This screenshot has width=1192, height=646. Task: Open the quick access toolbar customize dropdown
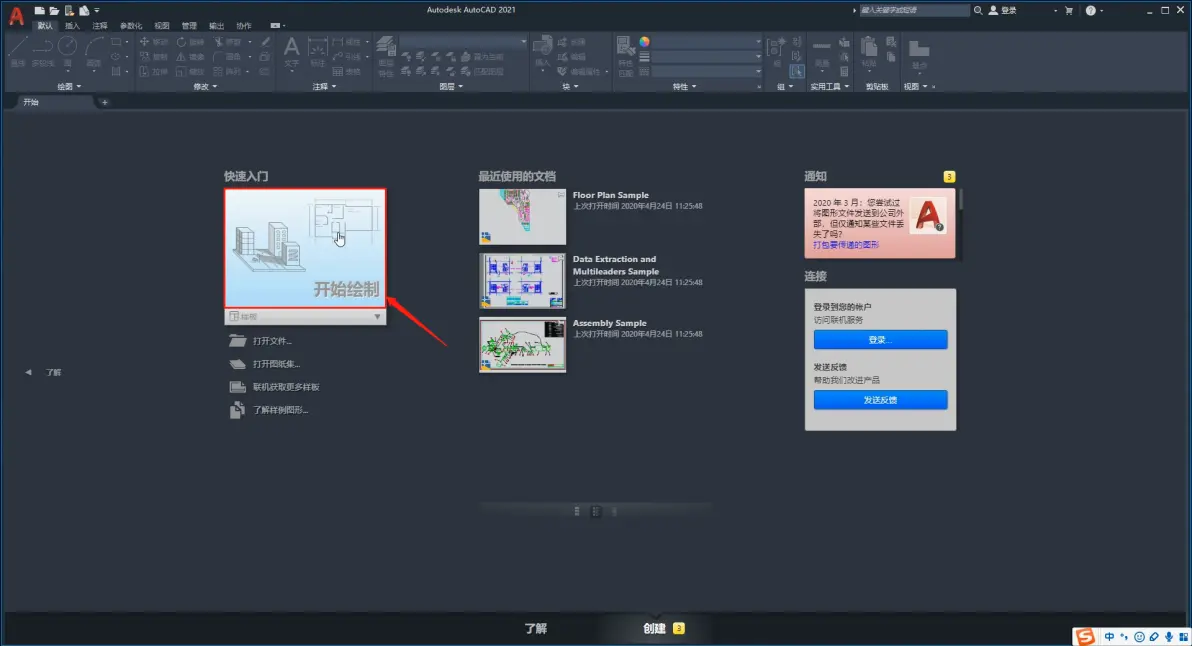97,11
